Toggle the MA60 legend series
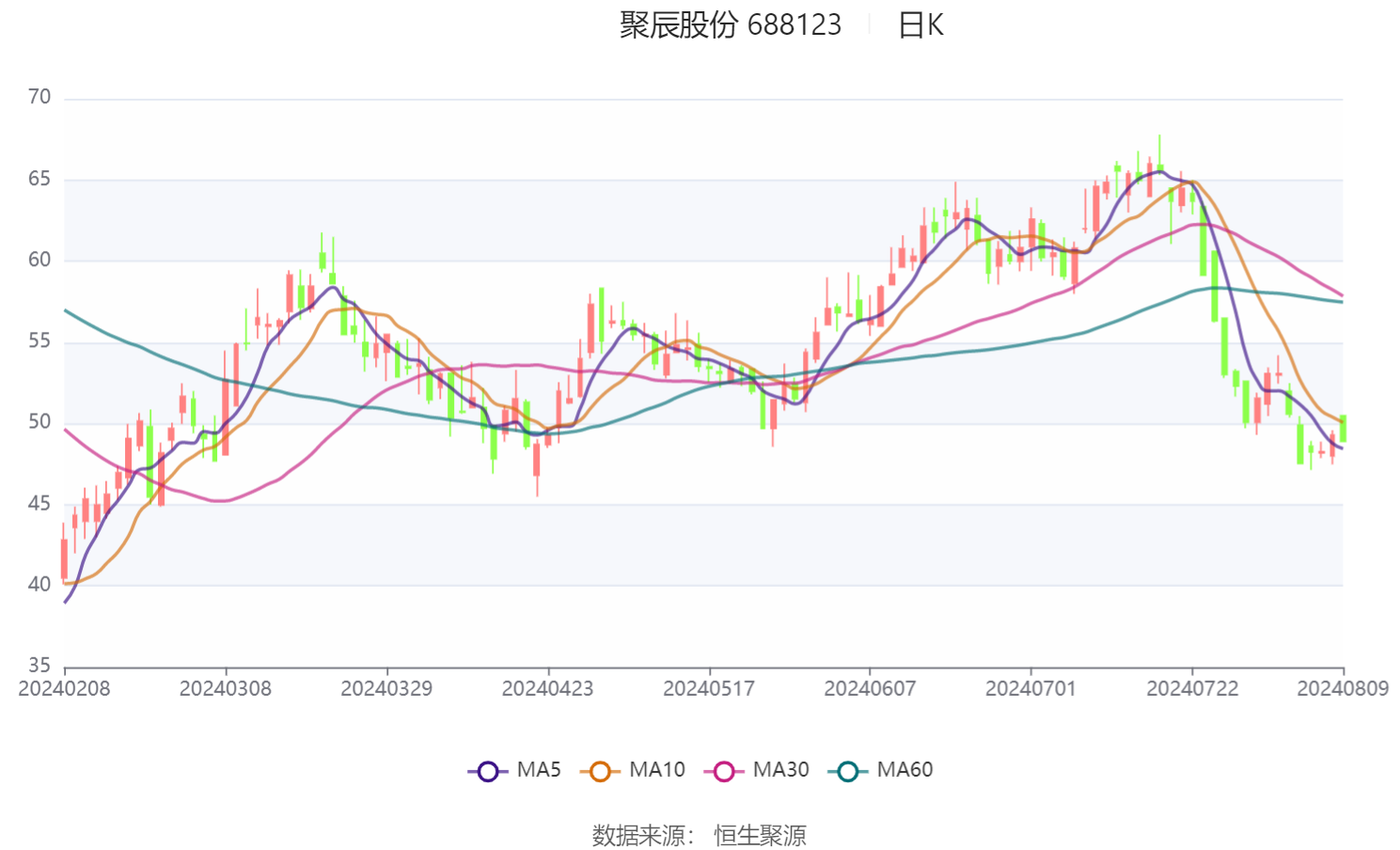 881,770
